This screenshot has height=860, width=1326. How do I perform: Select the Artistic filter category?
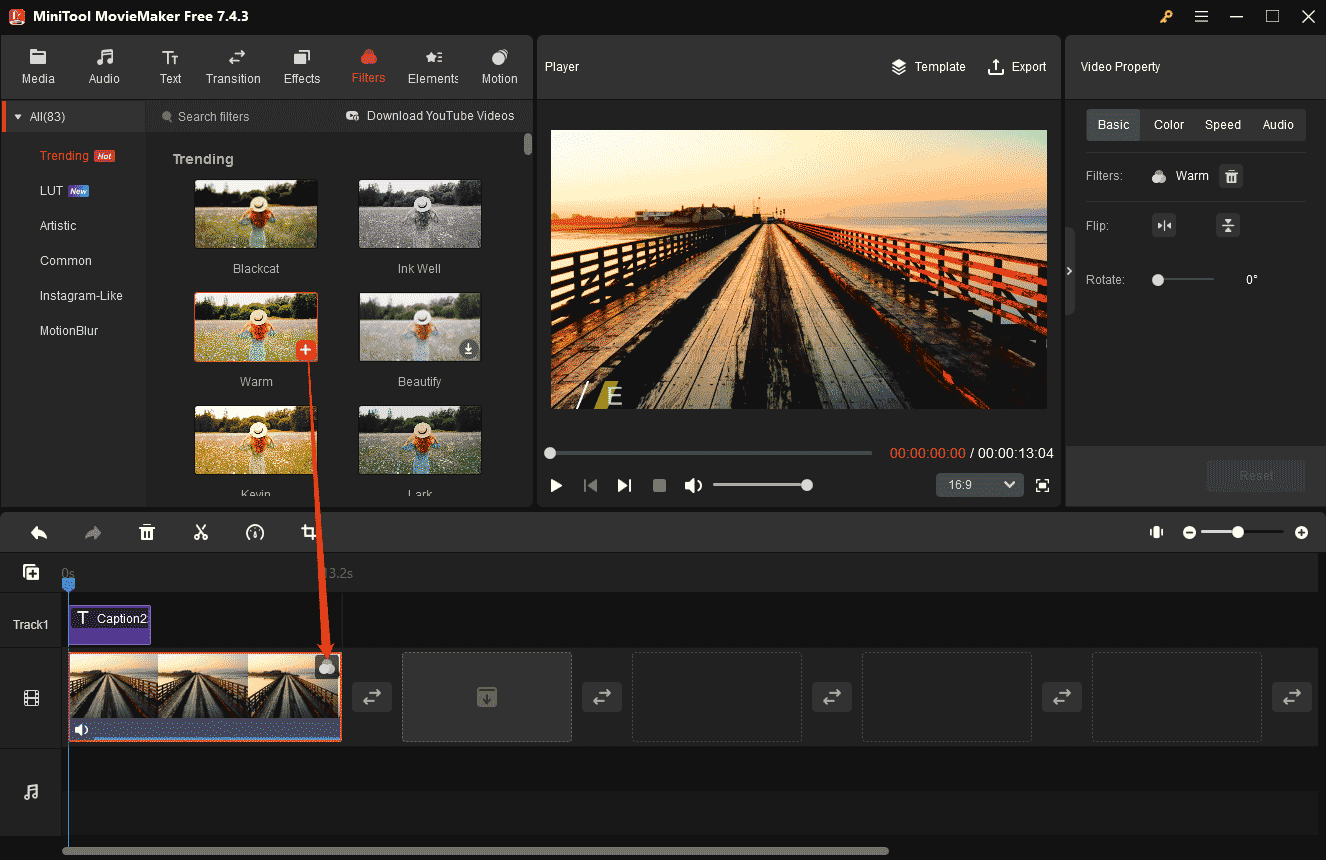[58, 226]
